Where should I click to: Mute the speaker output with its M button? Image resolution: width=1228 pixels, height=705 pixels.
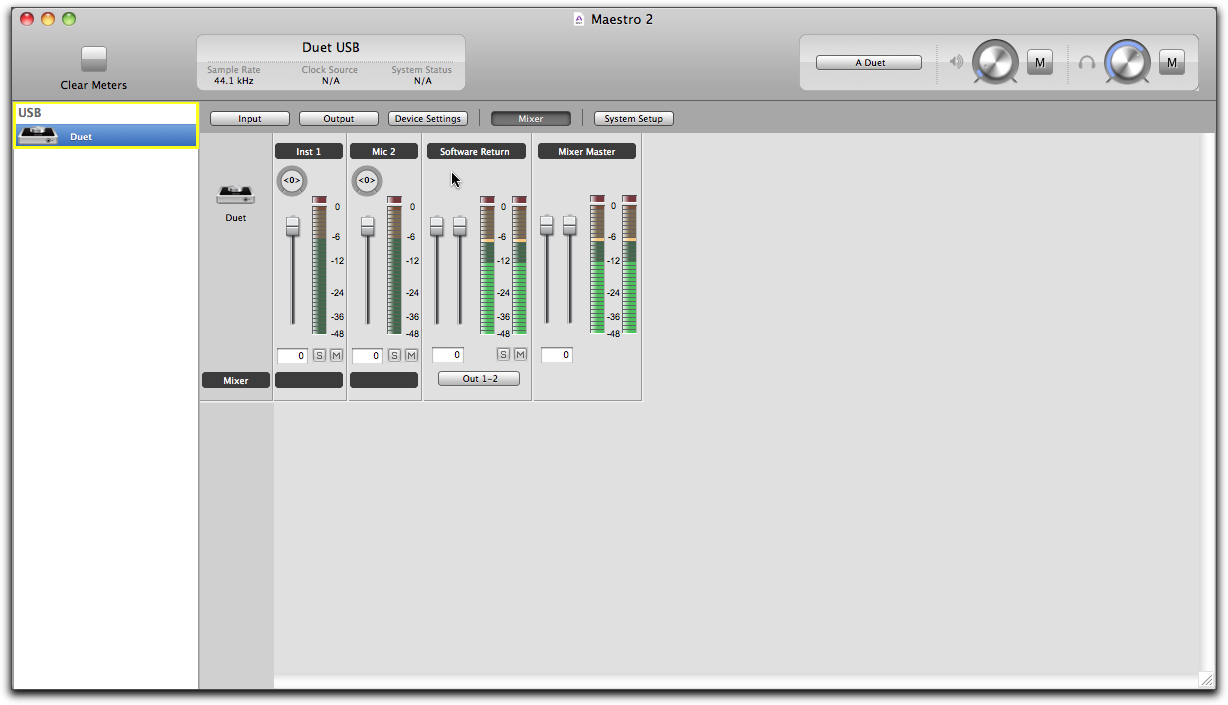[x=1040, y=63]
